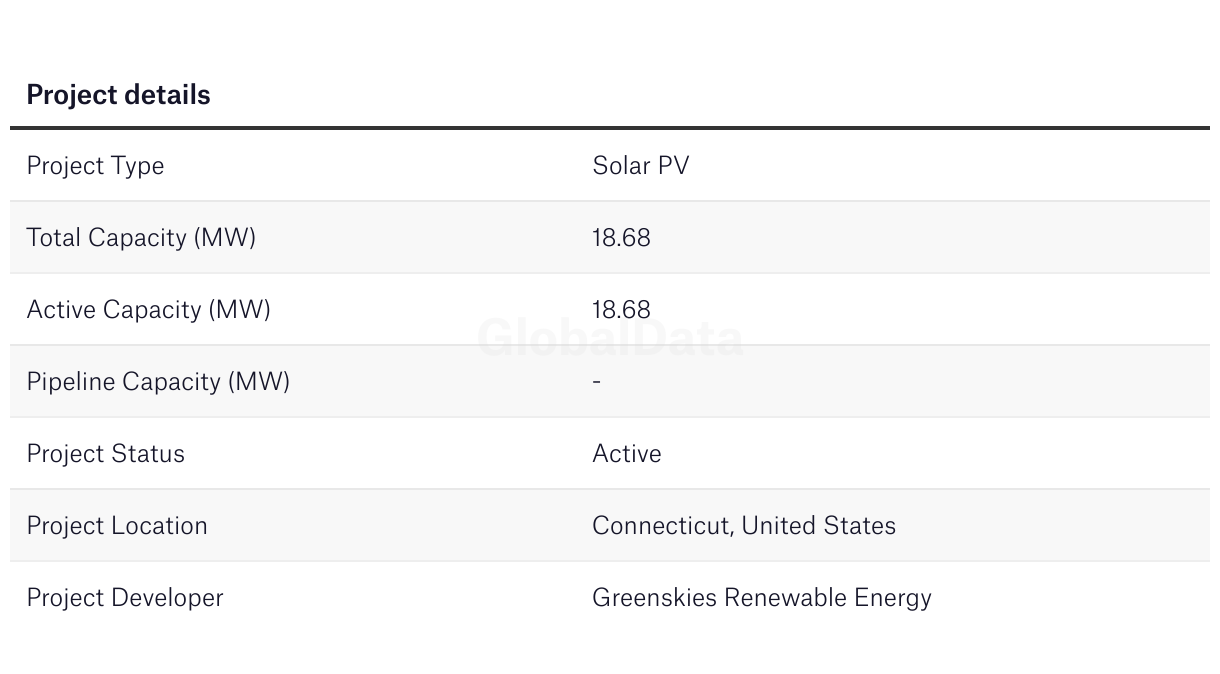Click the Project details heading

(x=118, y=95)
